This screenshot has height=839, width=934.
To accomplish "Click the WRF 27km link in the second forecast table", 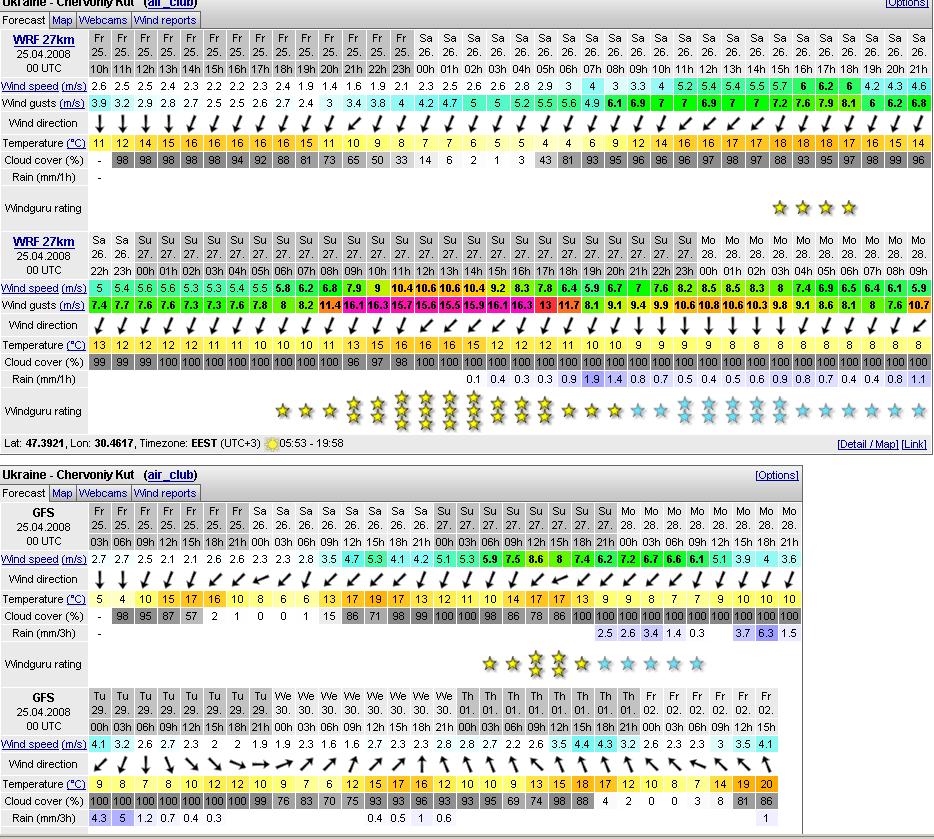I will (x=43, y=242).
